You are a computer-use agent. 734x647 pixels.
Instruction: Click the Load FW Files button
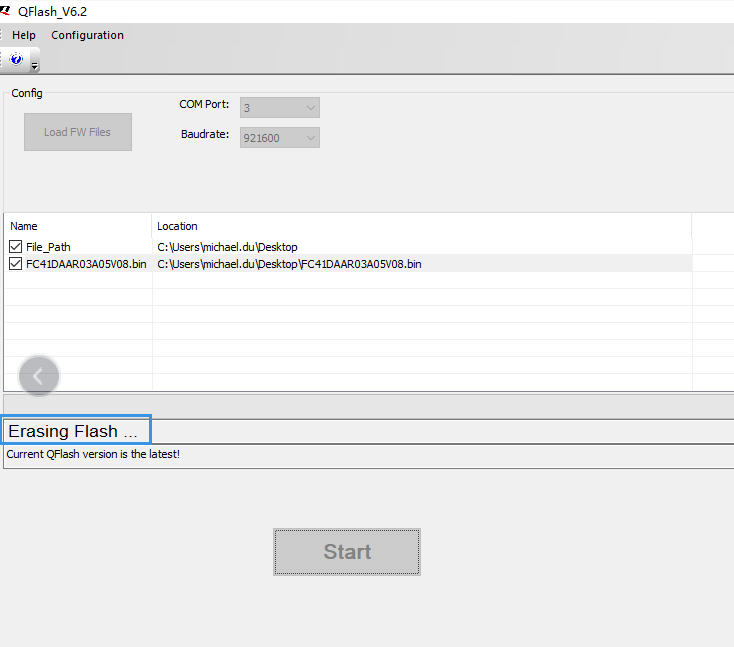[x=78, y=132]
